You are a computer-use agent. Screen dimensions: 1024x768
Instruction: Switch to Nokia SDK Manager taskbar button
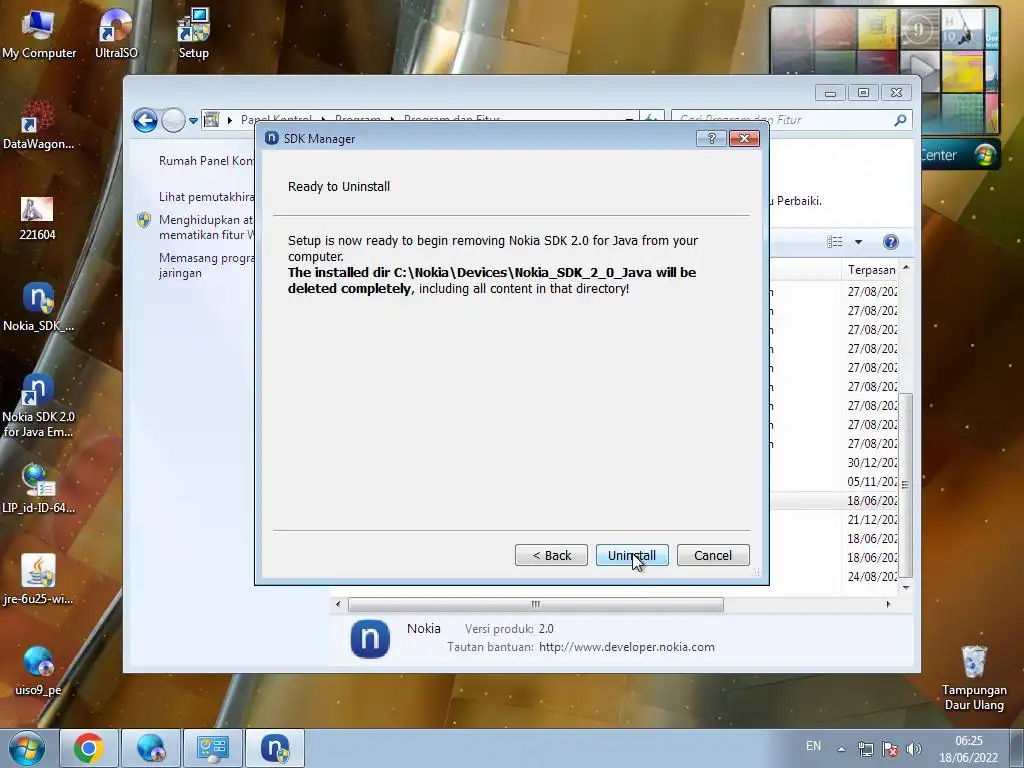click(x=275, y=748)
